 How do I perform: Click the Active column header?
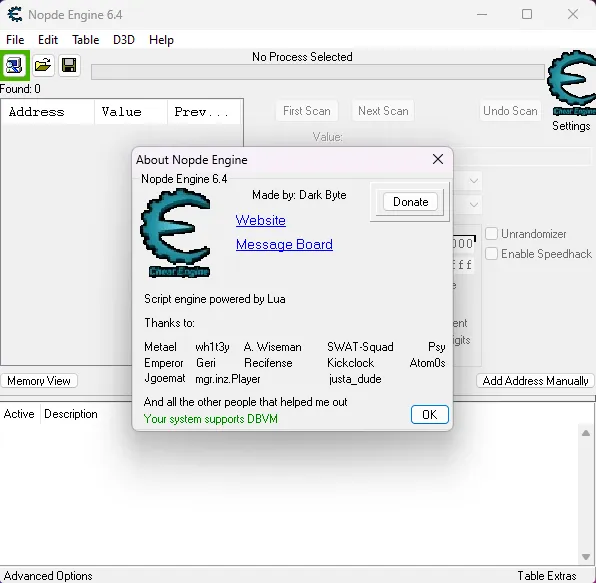[x=19, y=414]
